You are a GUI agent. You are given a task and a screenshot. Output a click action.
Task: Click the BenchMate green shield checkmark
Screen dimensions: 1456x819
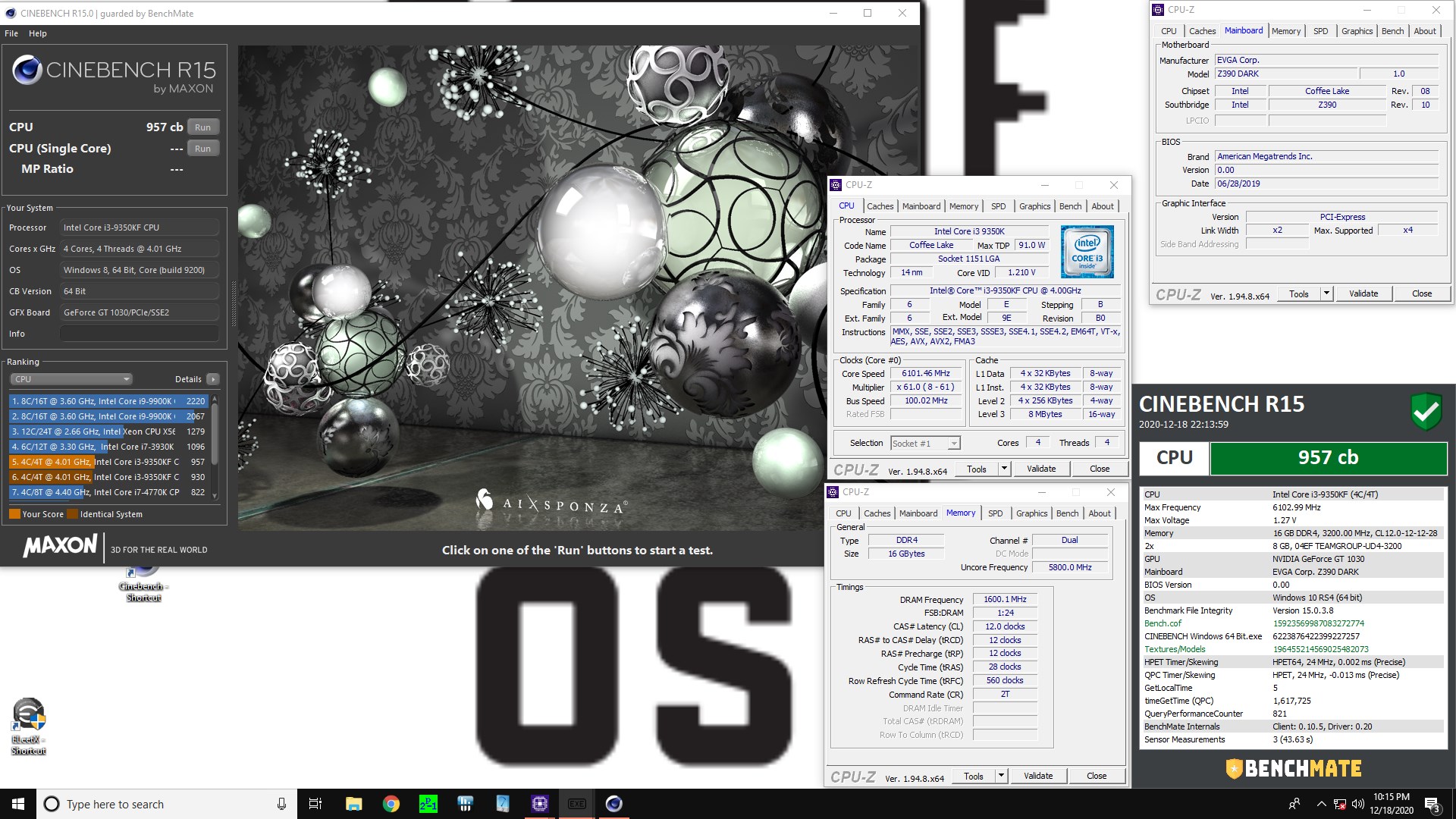(x=1426, y=412)
